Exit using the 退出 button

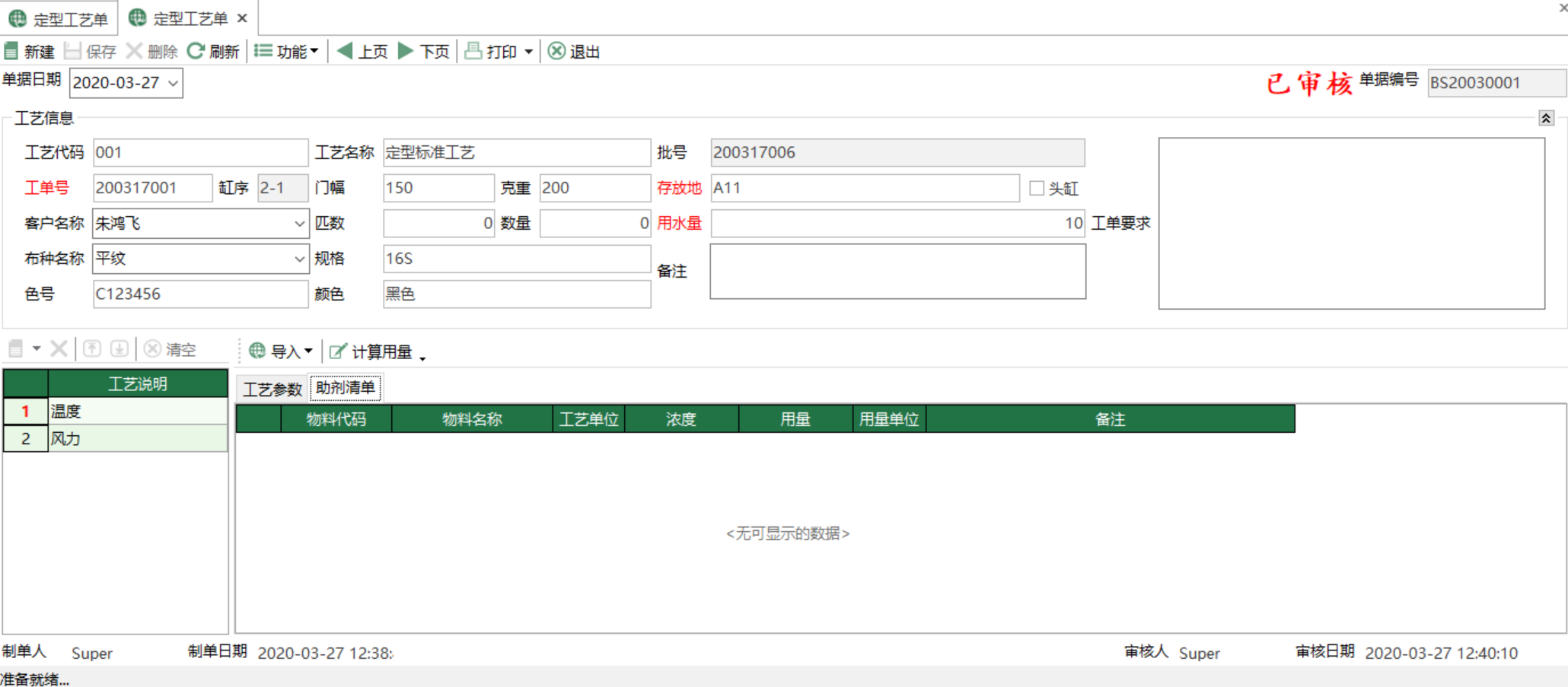tap(574, 52)
